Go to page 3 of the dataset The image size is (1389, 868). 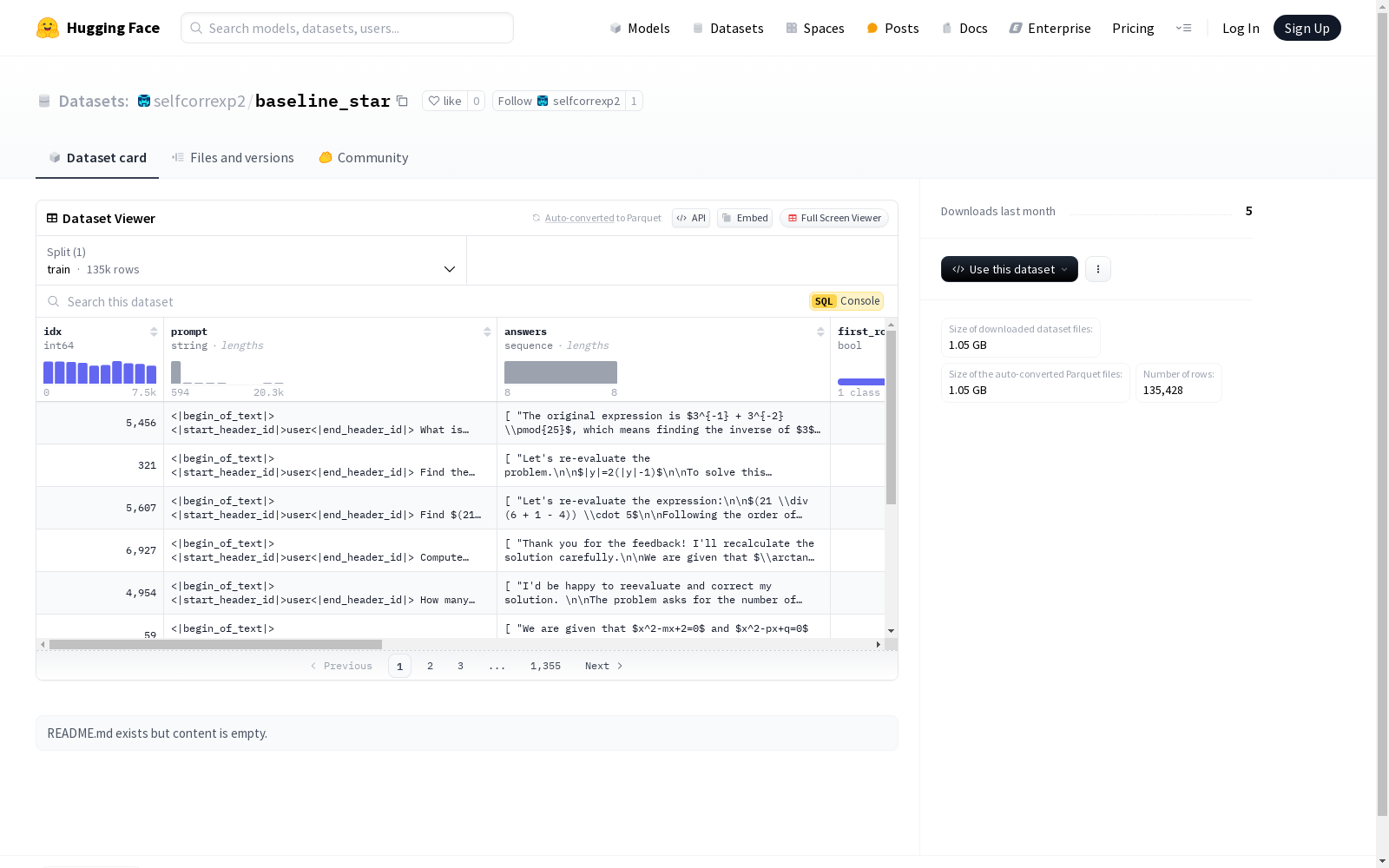point(460,666)
